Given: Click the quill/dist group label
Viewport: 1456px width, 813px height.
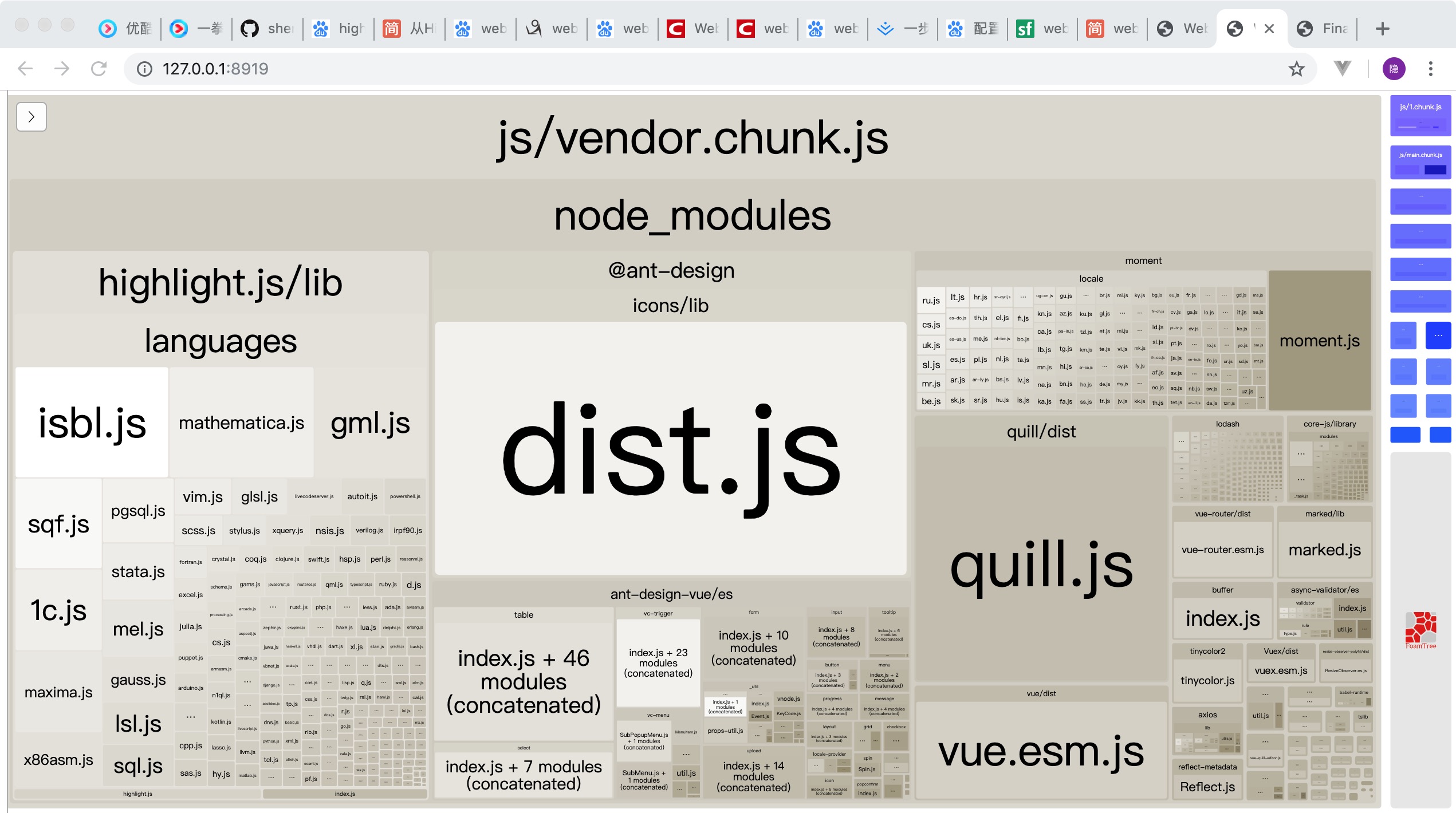Looking at the screenshot, I should 1041,431.
